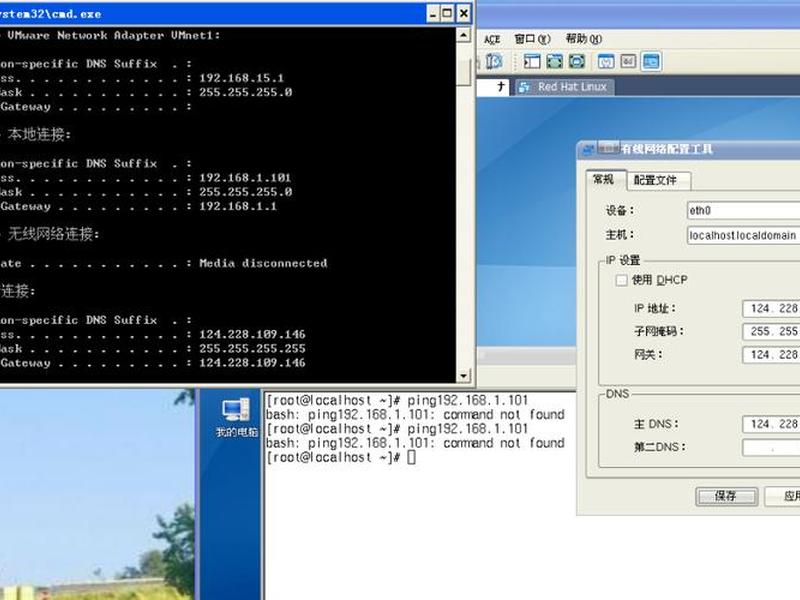Viewport: 800px width, 600px height.
Task: Click the 255.255.255.255 mask value
Action: pos(252,348)
